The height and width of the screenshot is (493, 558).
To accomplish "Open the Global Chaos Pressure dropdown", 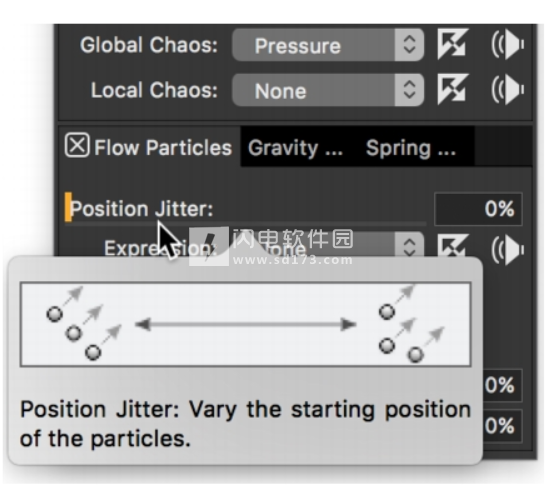I will click(x=328, y=45).
